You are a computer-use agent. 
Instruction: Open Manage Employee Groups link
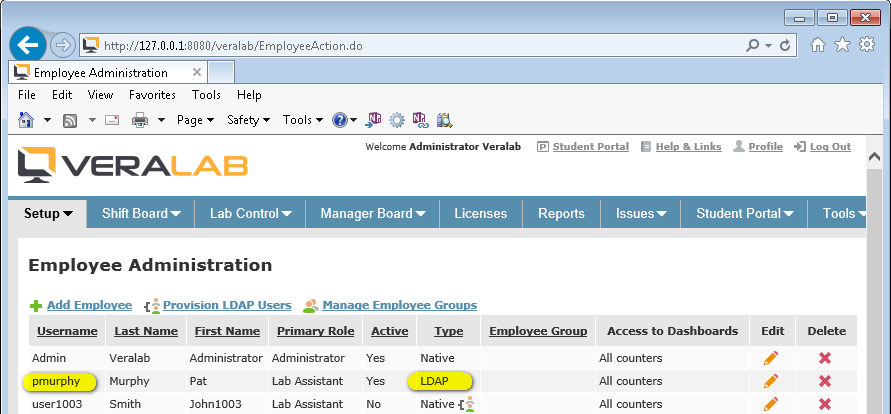399,305
